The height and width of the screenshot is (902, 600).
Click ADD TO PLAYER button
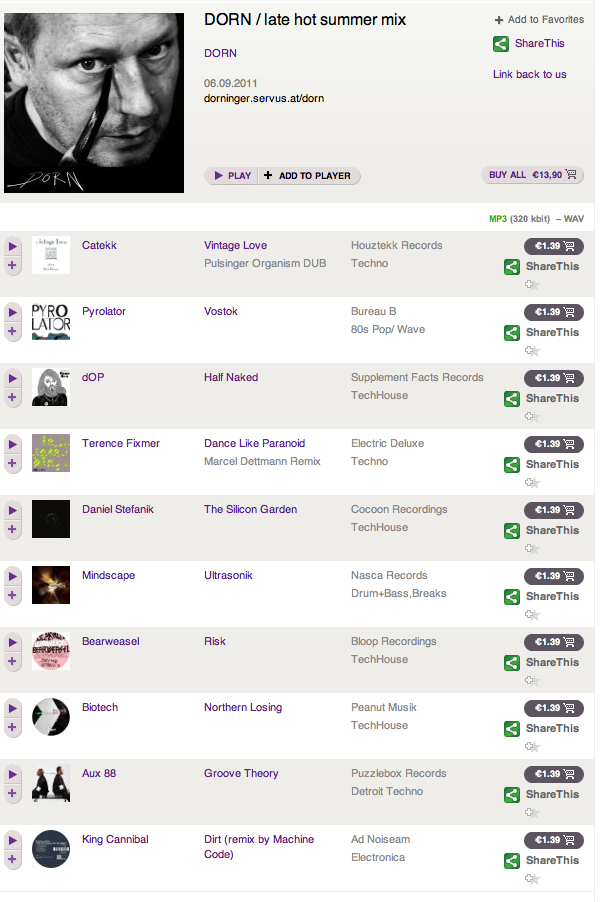click(x=308, y=175)
